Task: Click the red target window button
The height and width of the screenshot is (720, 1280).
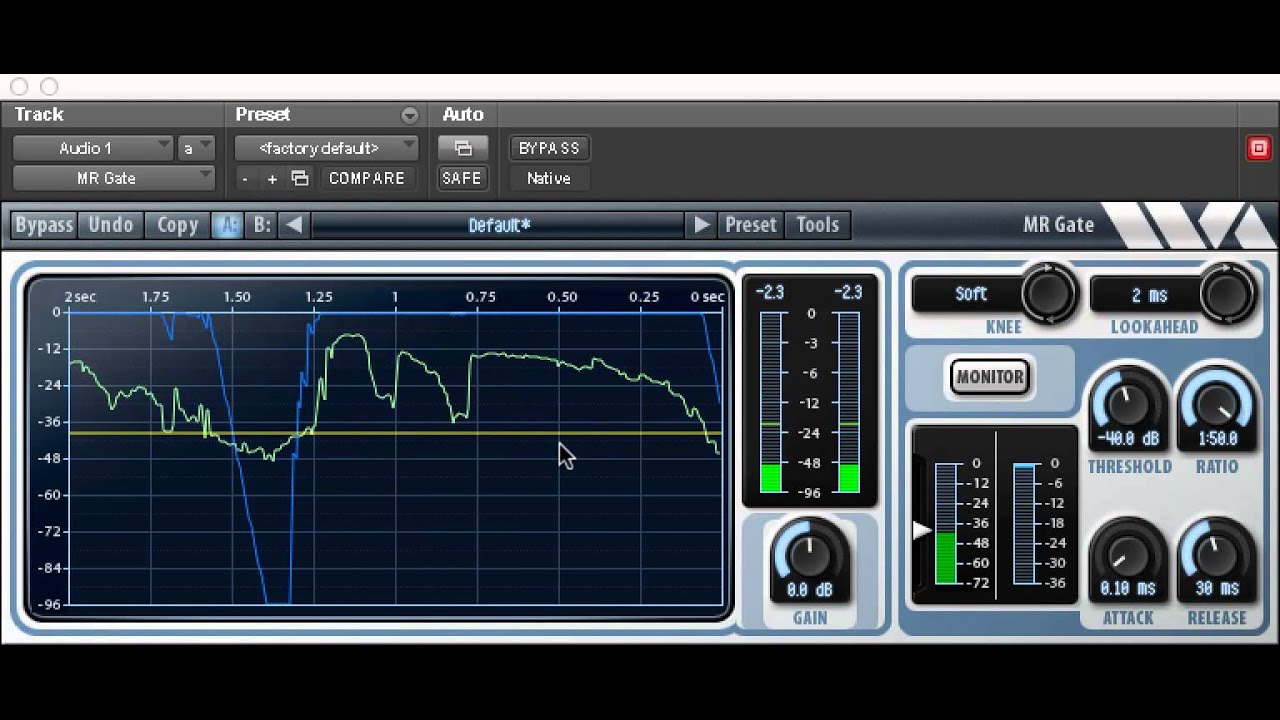Action: point(1258,148)
